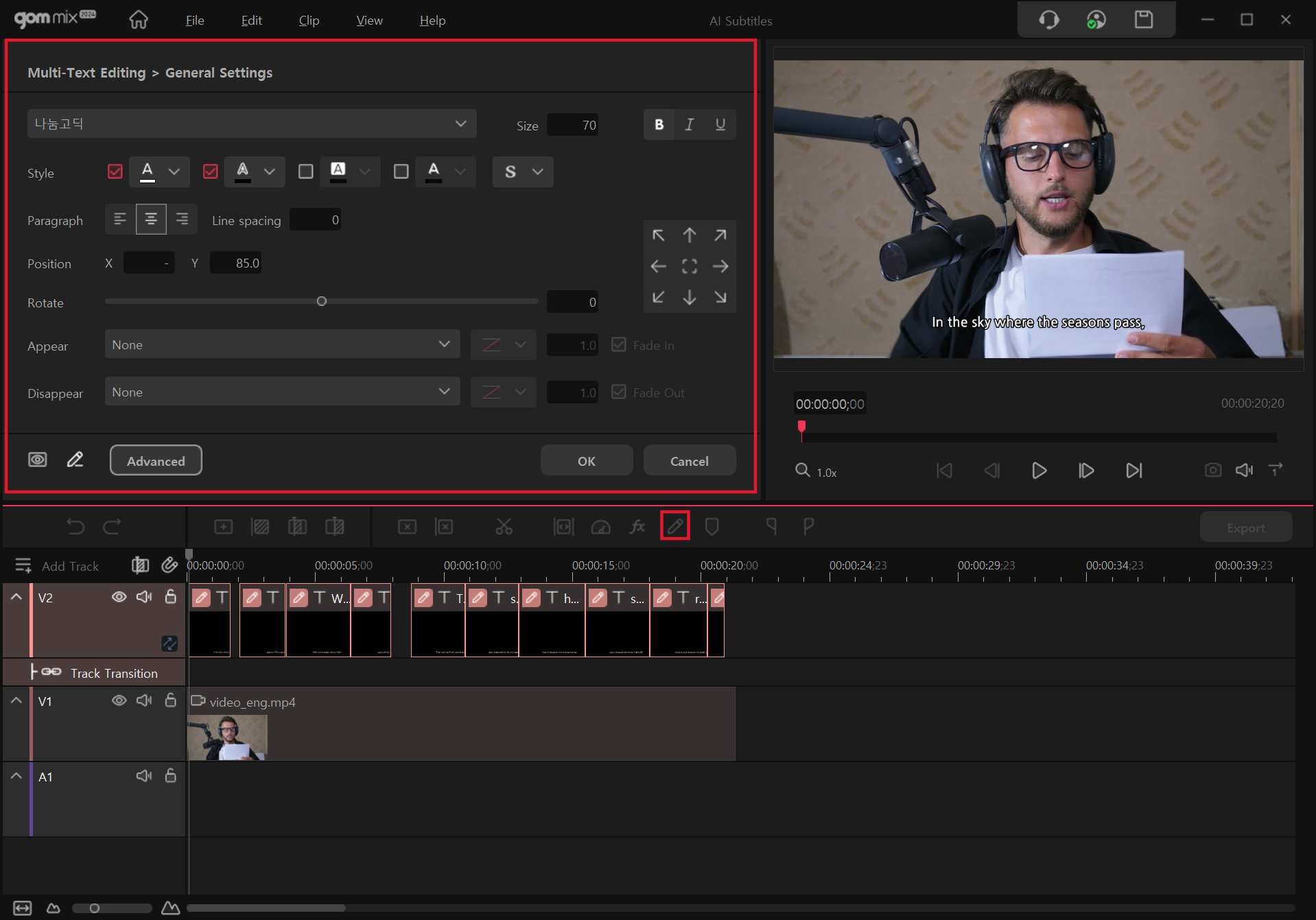Toggle bold text formatting
This screenshot has width=1316, height=920.
click(659, 124)
